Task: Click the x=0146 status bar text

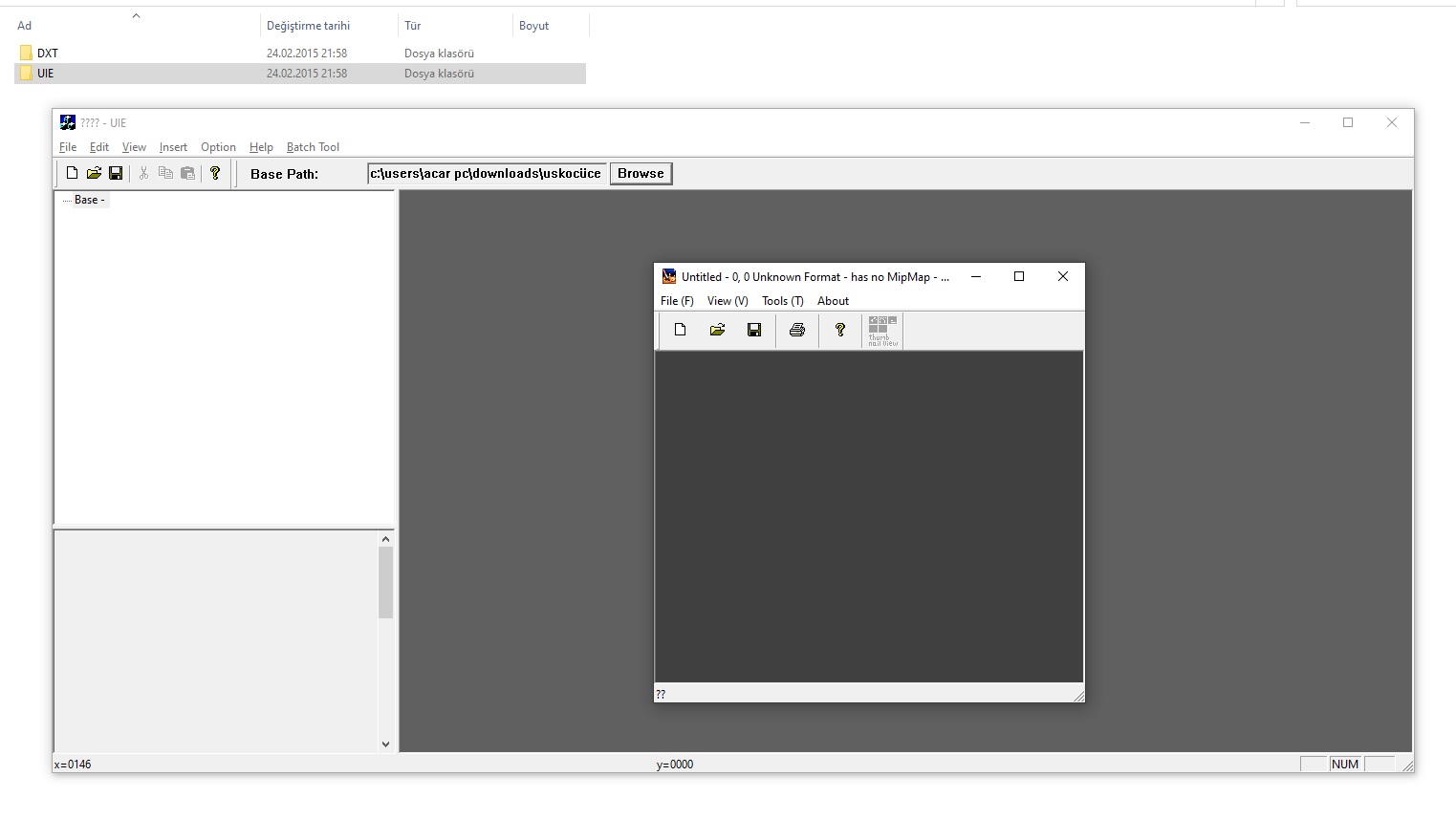Action: (73, 765)
